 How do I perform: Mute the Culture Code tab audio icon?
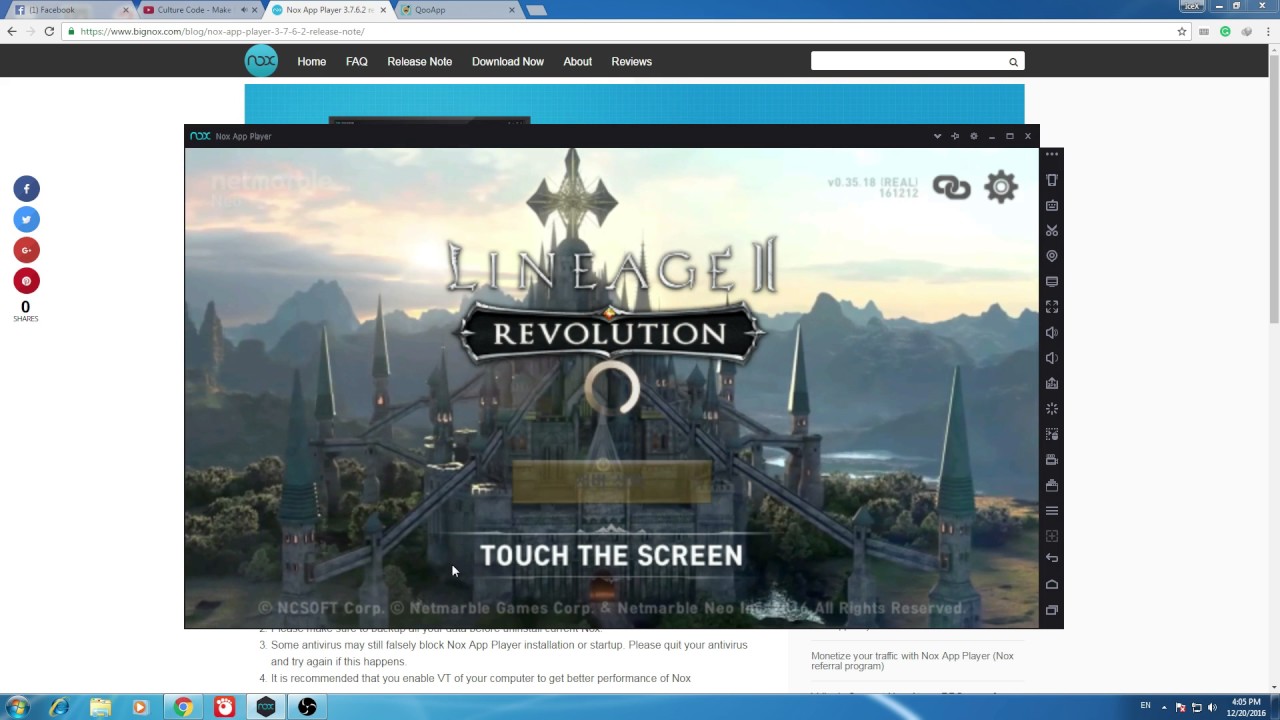(x=243, y=10)
